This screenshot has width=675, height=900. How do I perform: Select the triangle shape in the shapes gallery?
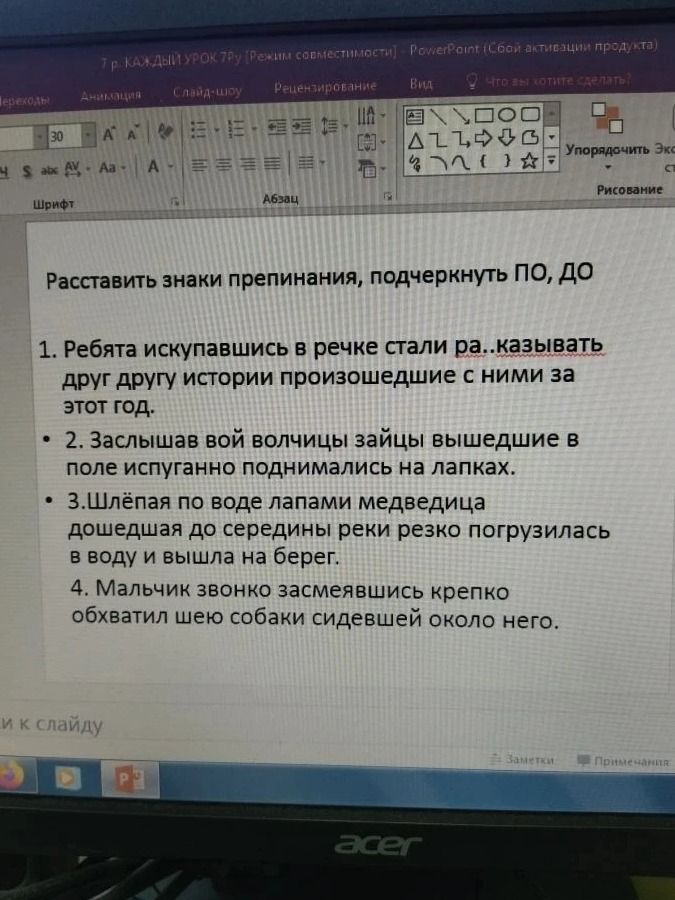416,141
